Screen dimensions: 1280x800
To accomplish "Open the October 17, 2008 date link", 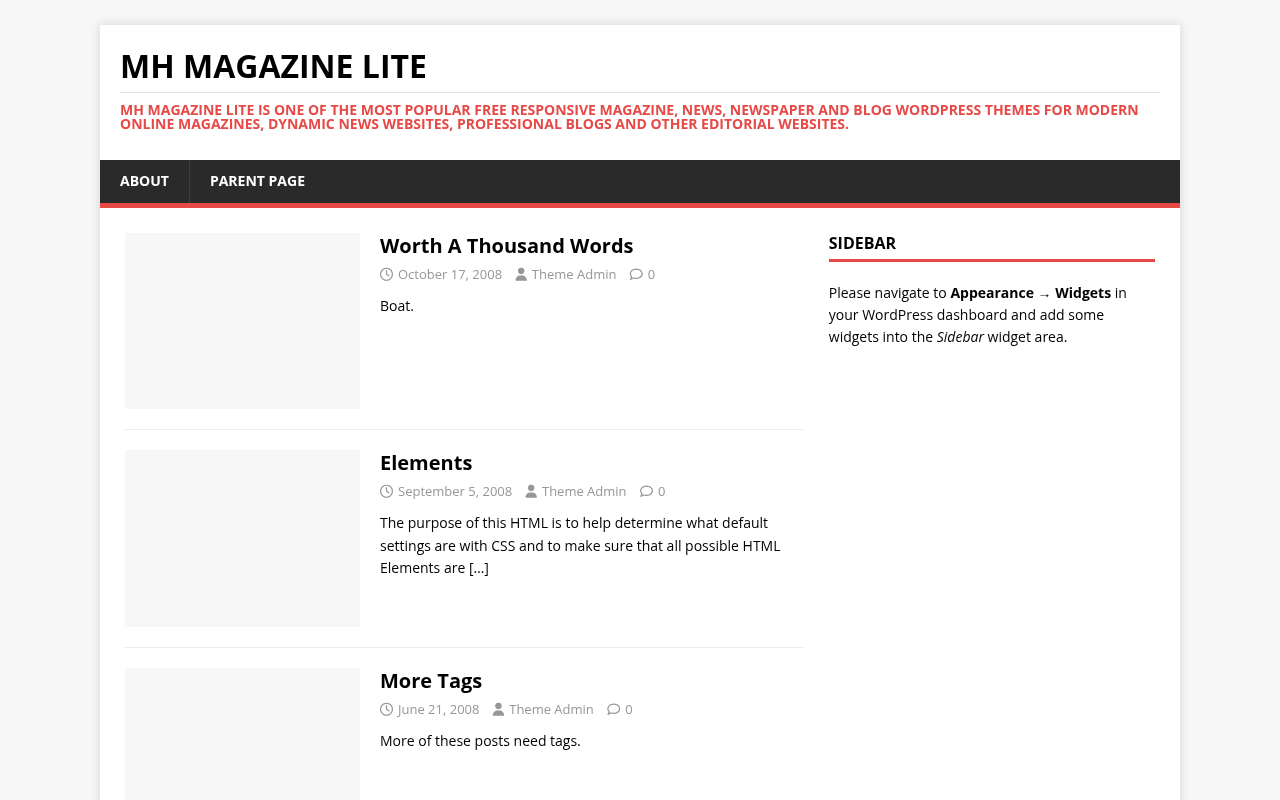I will coord(450,274).
